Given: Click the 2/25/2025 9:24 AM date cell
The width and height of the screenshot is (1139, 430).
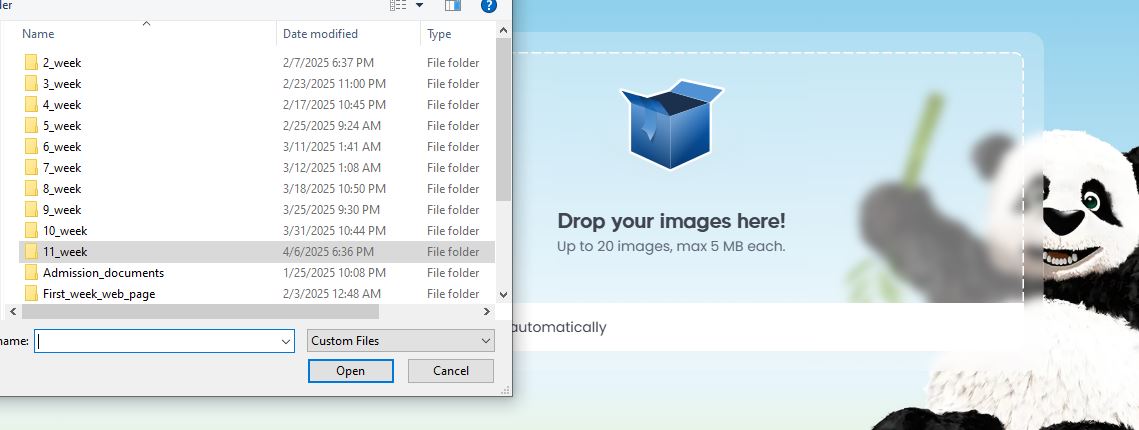Looking at the screenshot, I should coord(331,126).
